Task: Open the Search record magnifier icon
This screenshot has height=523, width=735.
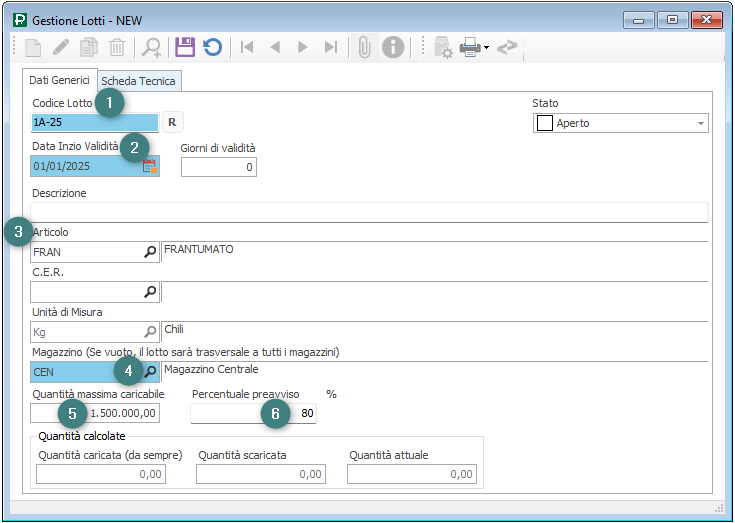Action: (x=152, y=47)
